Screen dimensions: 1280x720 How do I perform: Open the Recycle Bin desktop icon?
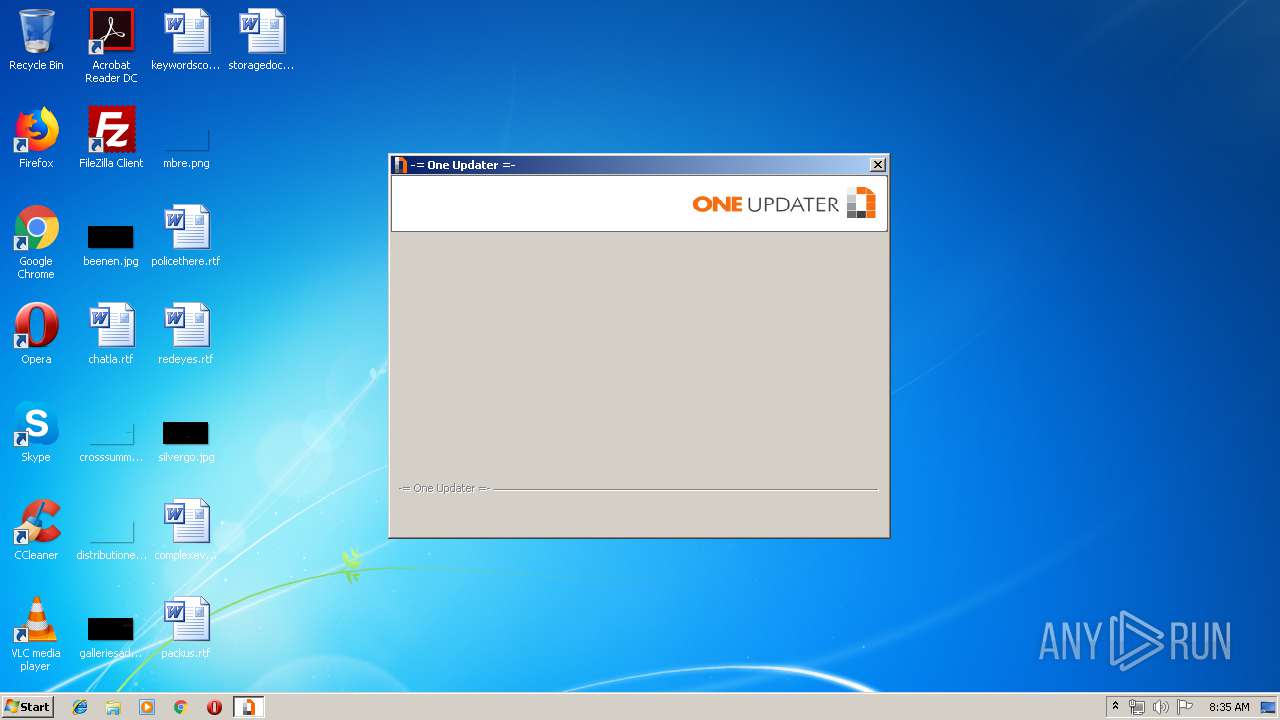[36, 40]
